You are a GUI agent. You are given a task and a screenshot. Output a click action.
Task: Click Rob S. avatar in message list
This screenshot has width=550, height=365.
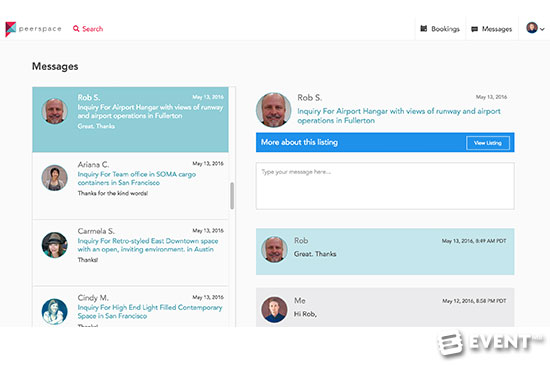[x=55, y=111]
